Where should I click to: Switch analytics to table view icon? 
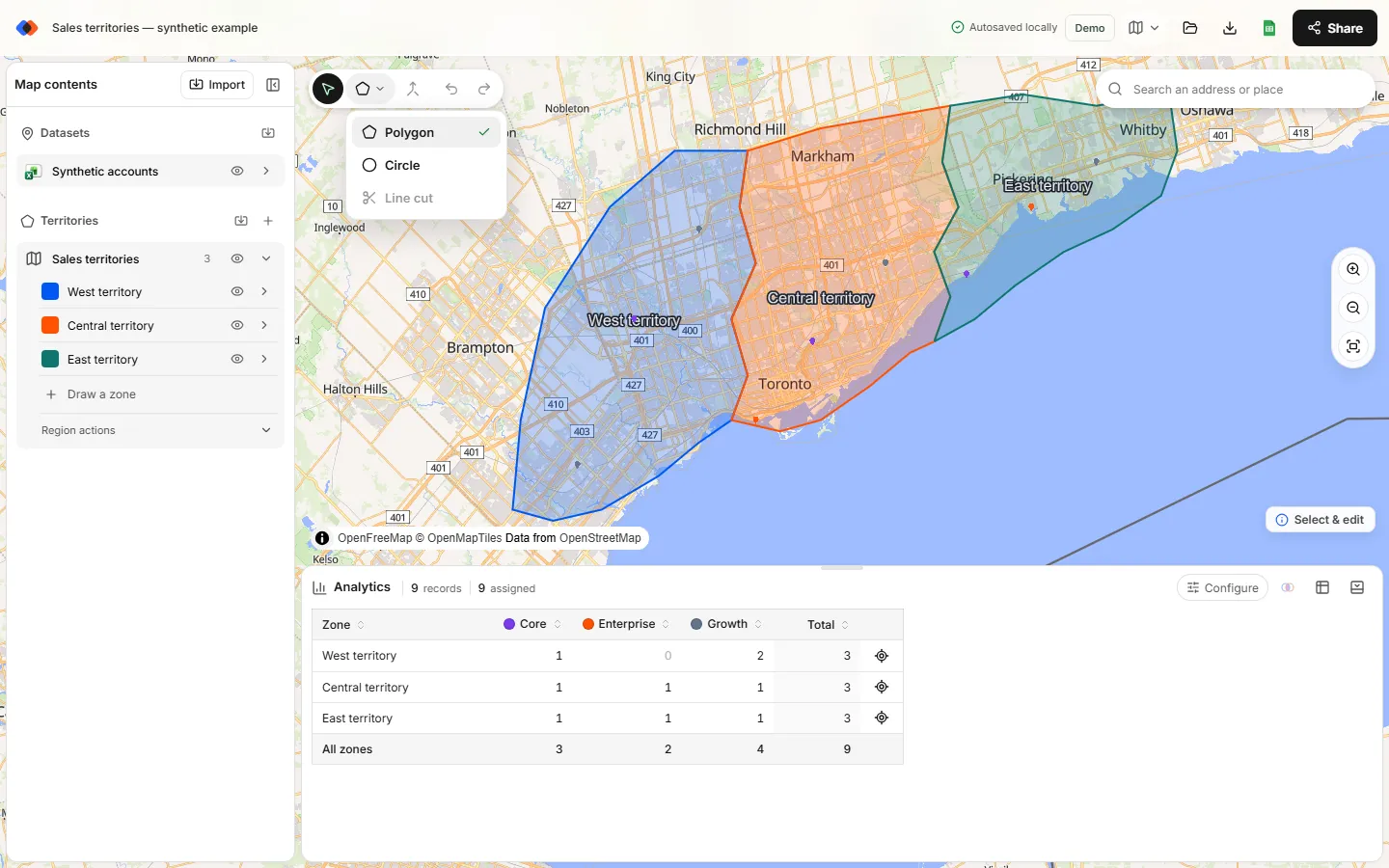point(1322,587)
